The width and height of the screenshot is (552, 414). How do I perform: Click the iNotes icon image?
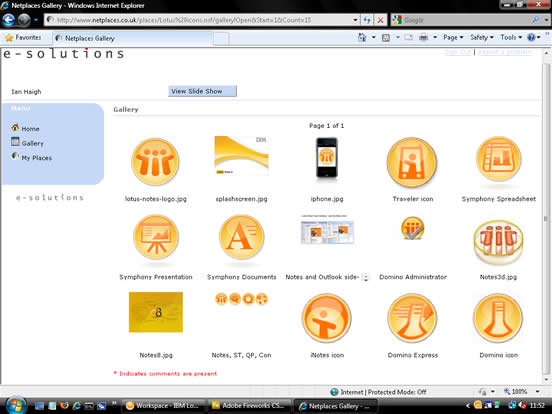[327, 318]
